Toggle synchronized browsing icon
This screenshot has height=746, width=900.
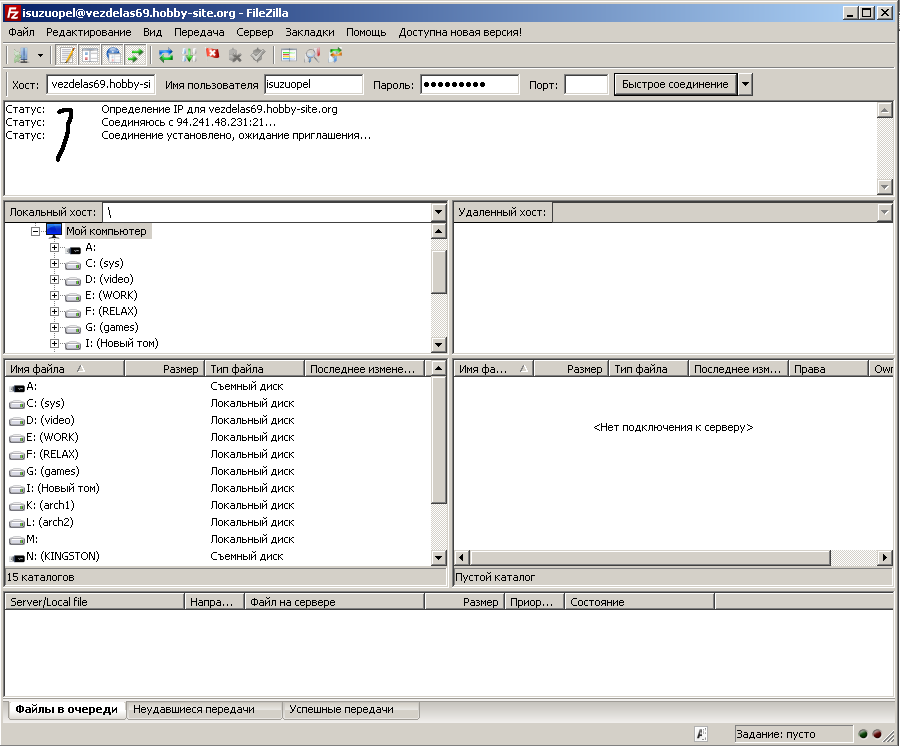tap(335, 55)
